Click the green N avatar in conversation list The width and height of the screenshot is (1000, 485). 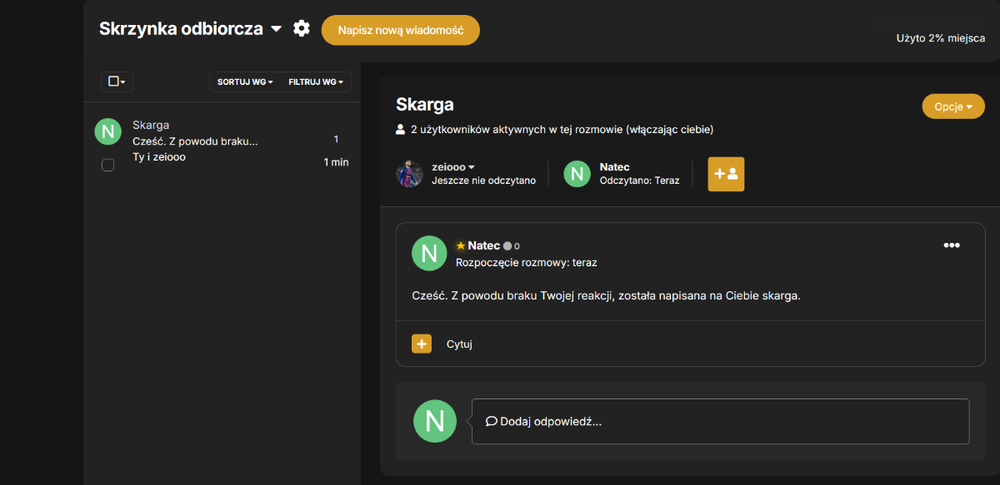(108, 132)
